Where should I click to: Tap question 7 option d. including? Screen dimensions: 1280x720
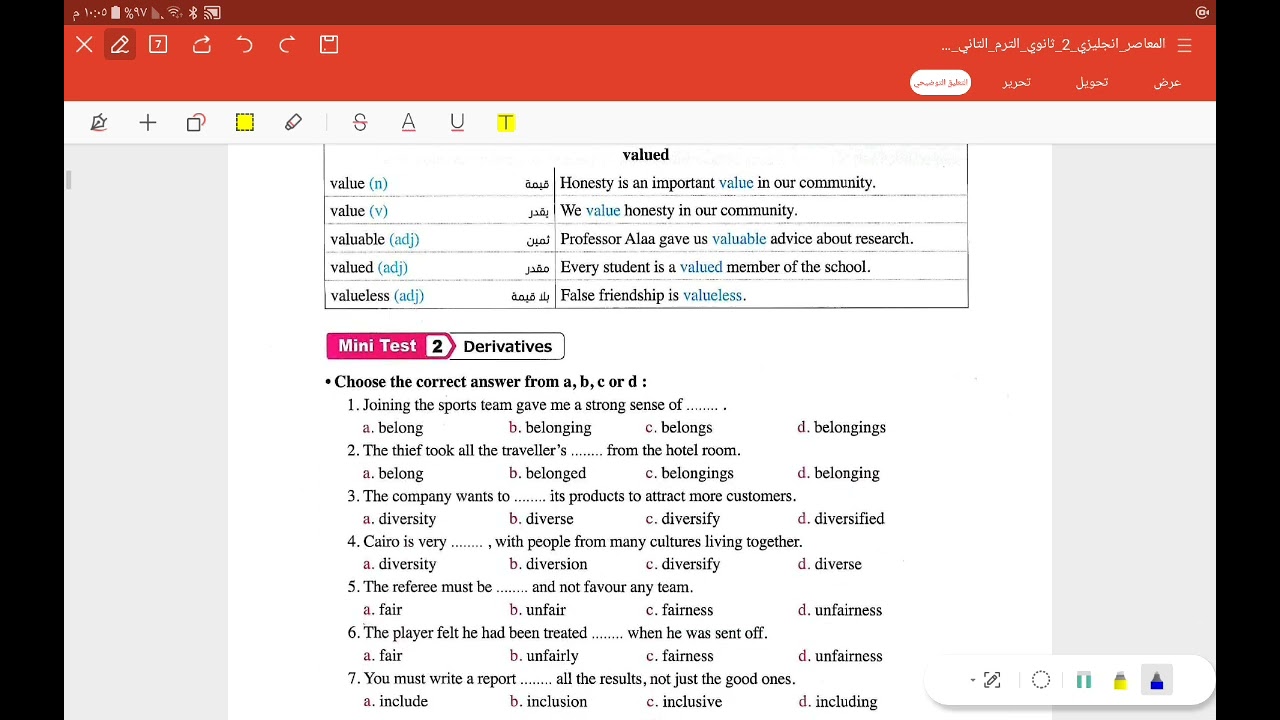click(x=837, y=701)
